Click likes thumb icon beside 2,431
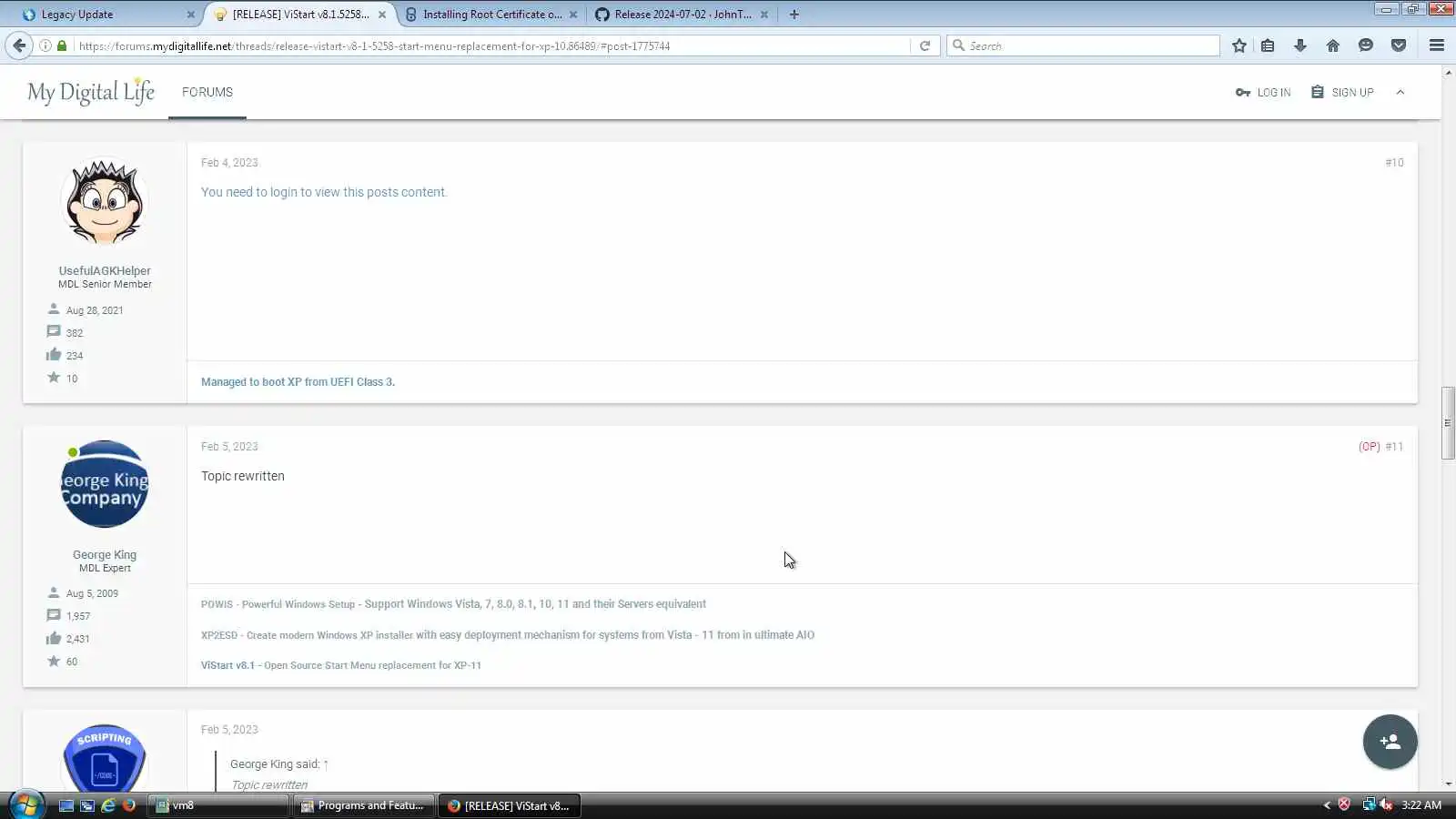The image size is (1456, 819). (54, 638)
